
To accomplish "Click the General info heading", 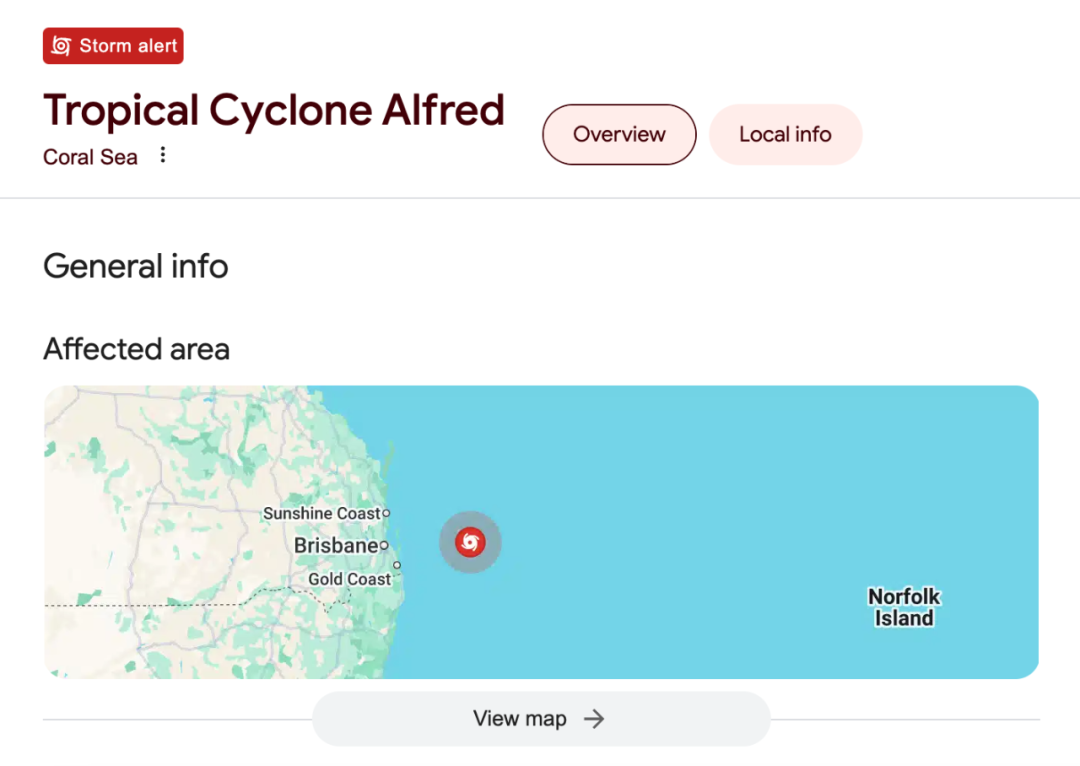I will [136, 267].
